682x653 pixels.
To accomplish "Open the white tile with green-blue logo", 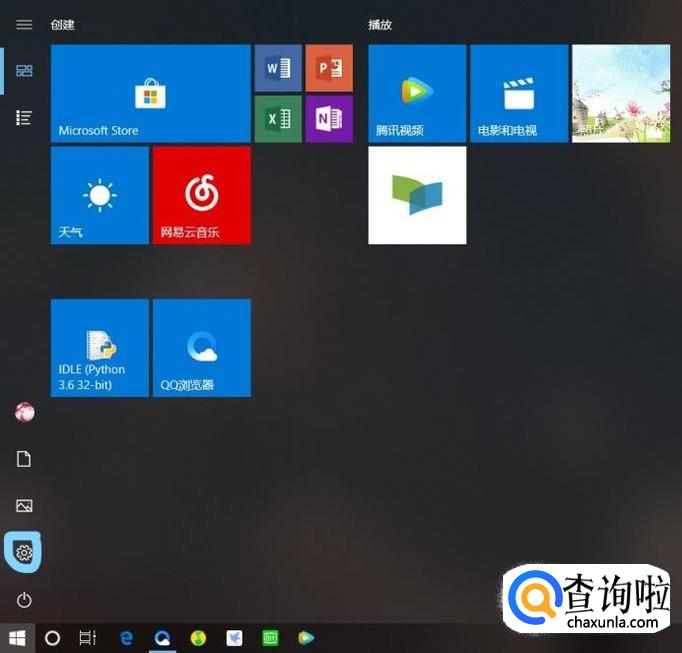I will pos(417,195).
